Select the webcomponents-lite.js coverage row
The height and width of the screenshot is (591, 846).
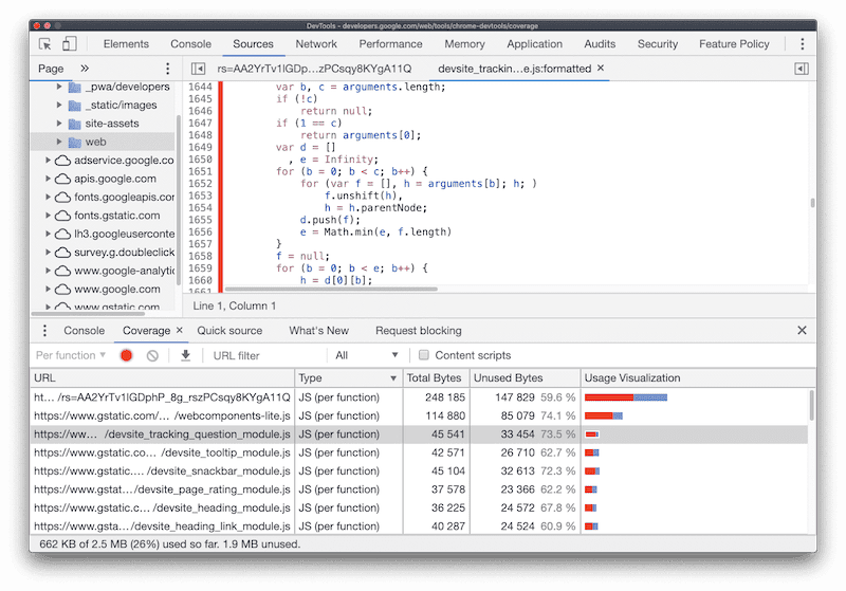[x=419, y=416]
